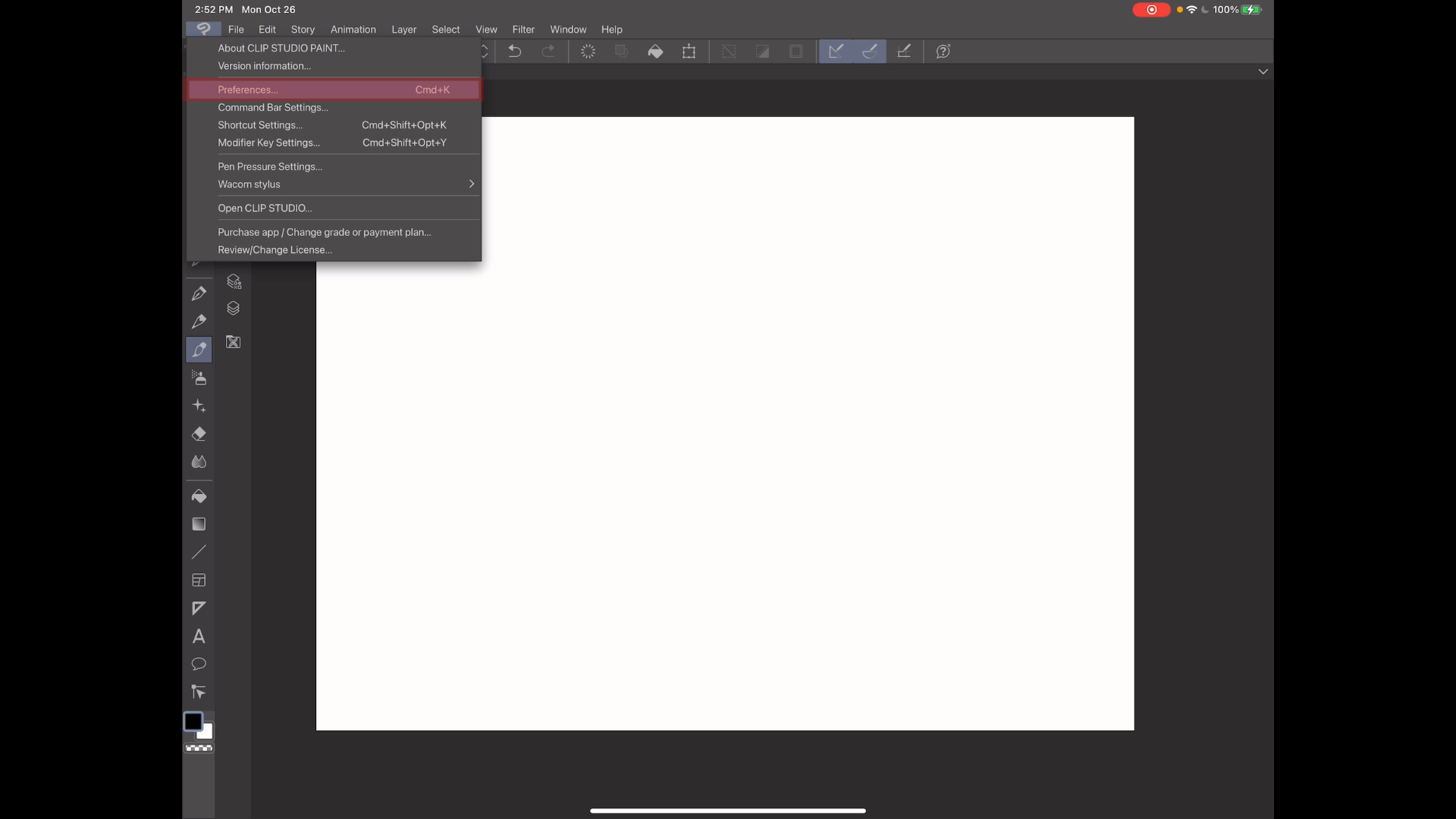Select the Fill bucket tool in sidebar
This screenshot has height=819, width=1456.
tap(199, 496)
